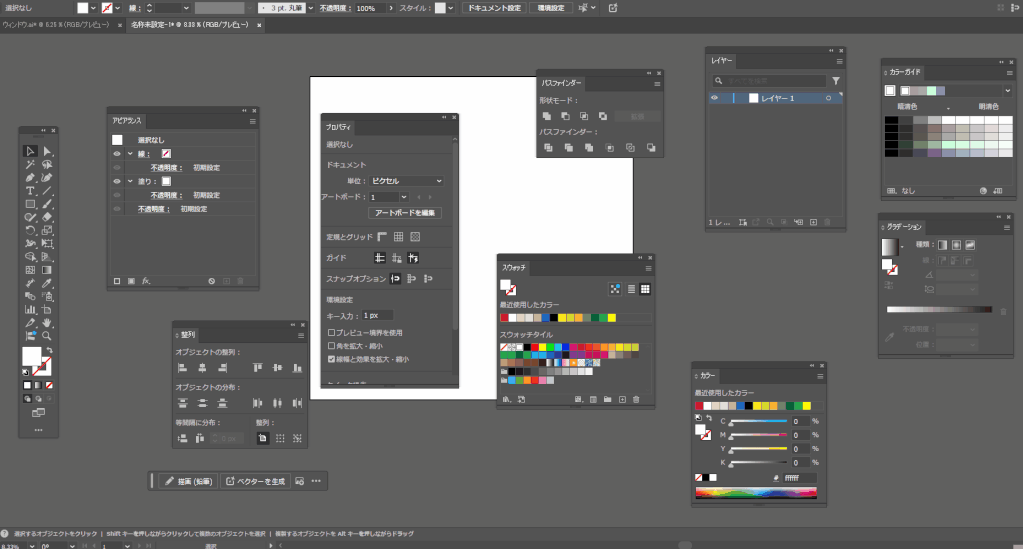Click the layer search field

coord(770,81)
